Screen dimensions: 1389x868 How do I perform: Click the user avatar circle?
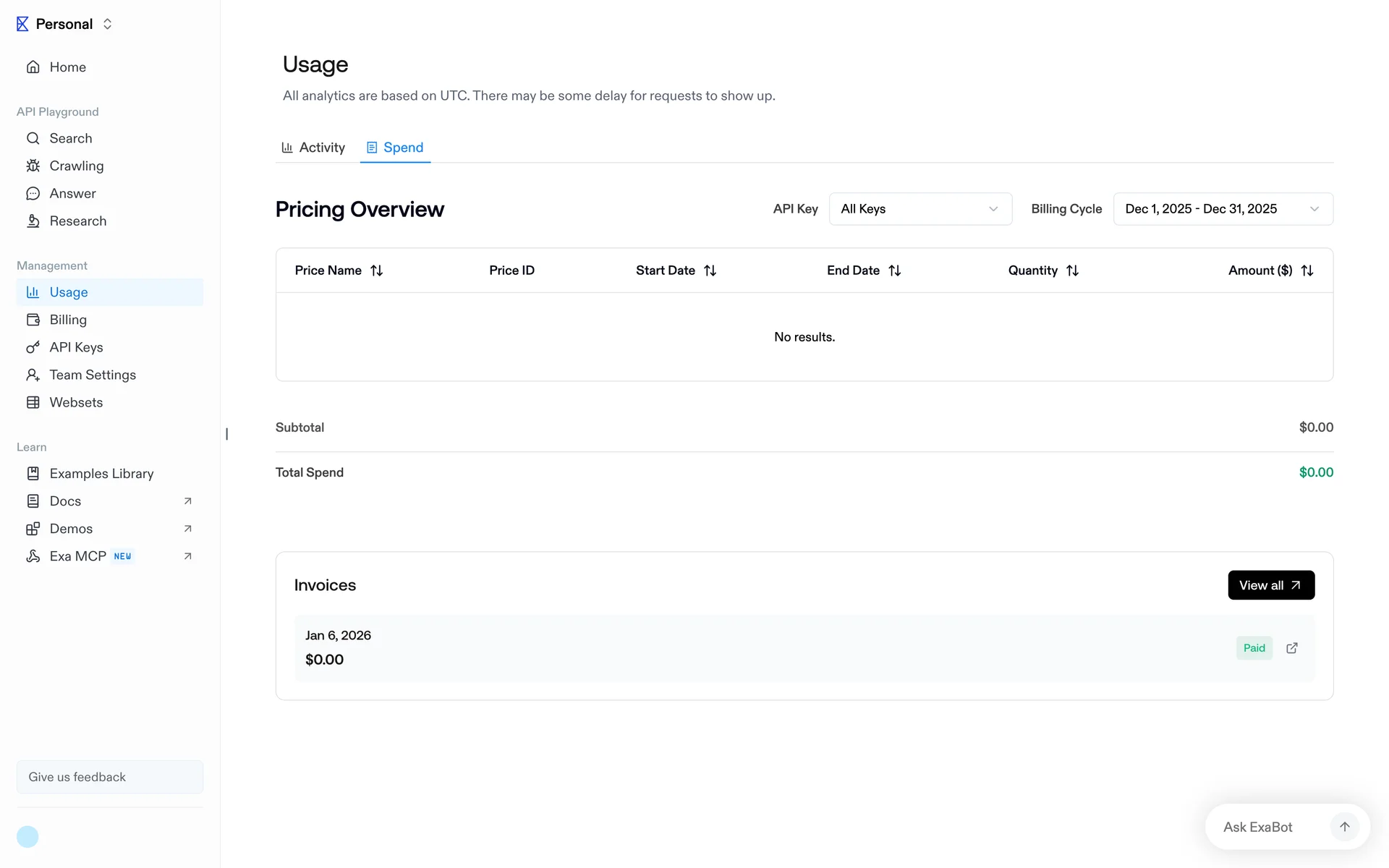tap(27, 837)
